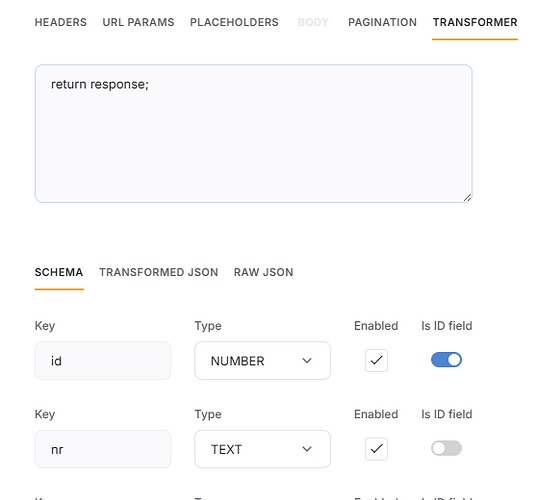Click the chevron in NUMBER dropdown
Screen dimensions: 536x500
pyautogui.click(x=307, y=361)
